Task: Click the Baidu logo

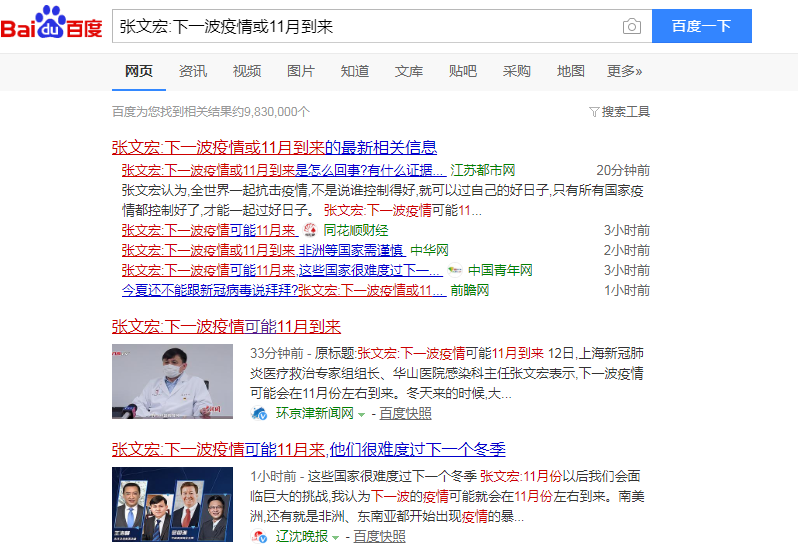Action: 51,23
